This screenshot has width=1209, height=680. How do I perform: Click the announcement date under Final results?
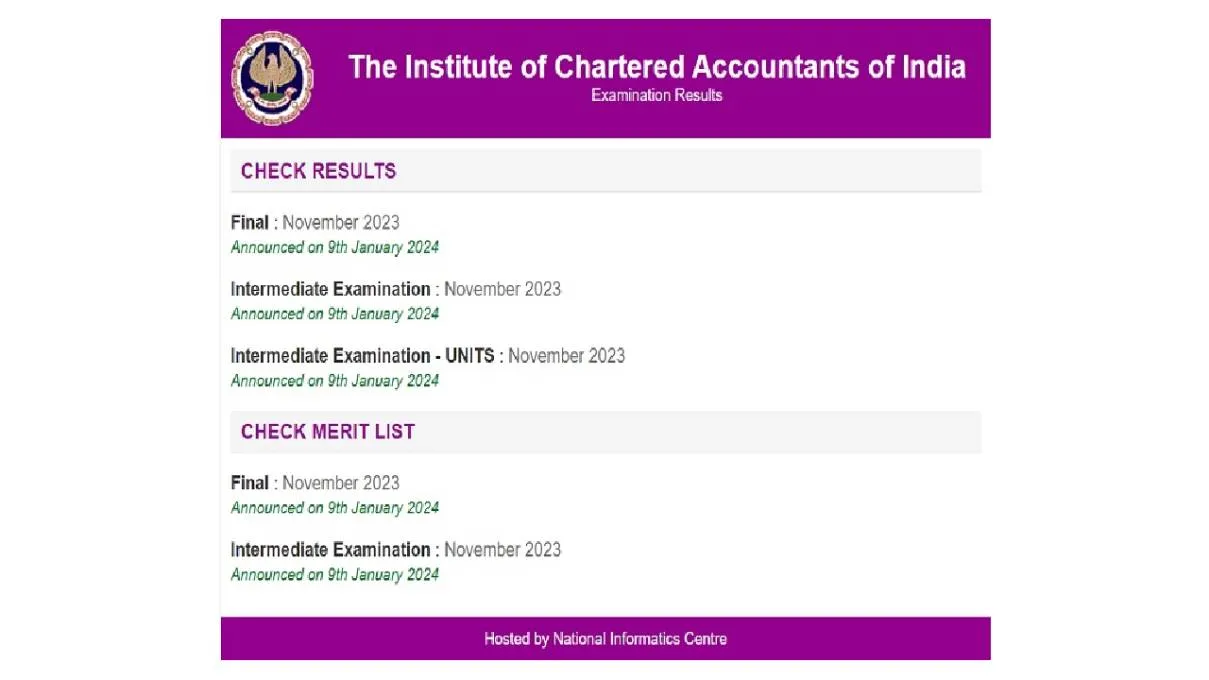click(x=334, y=247)
